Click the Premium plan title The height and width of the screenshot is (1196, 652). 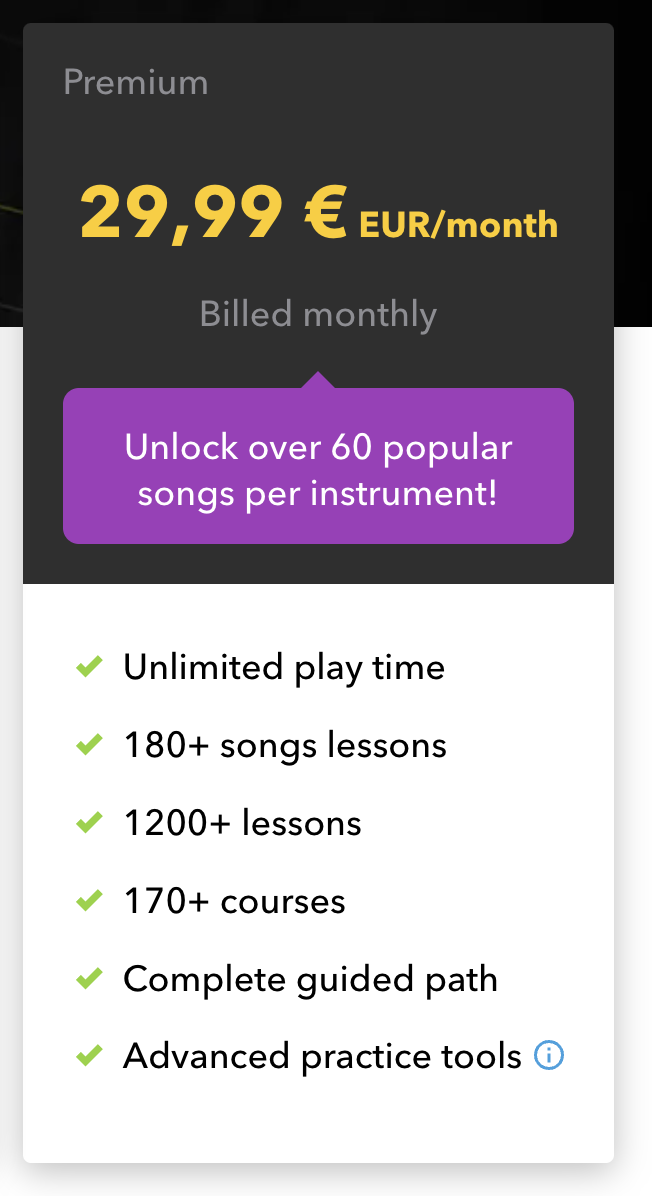(136, 82)
